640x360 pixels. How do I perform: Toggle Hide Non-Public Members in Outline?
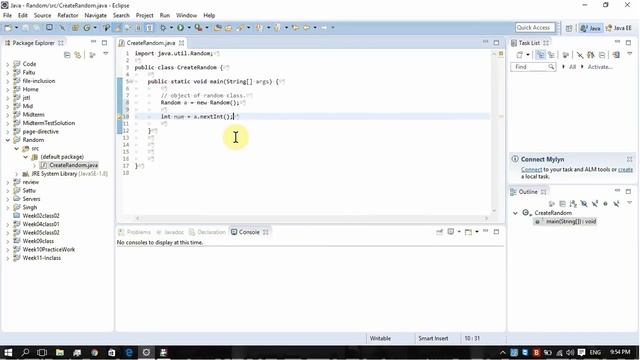pyautogui.click(x=605, y=203)
